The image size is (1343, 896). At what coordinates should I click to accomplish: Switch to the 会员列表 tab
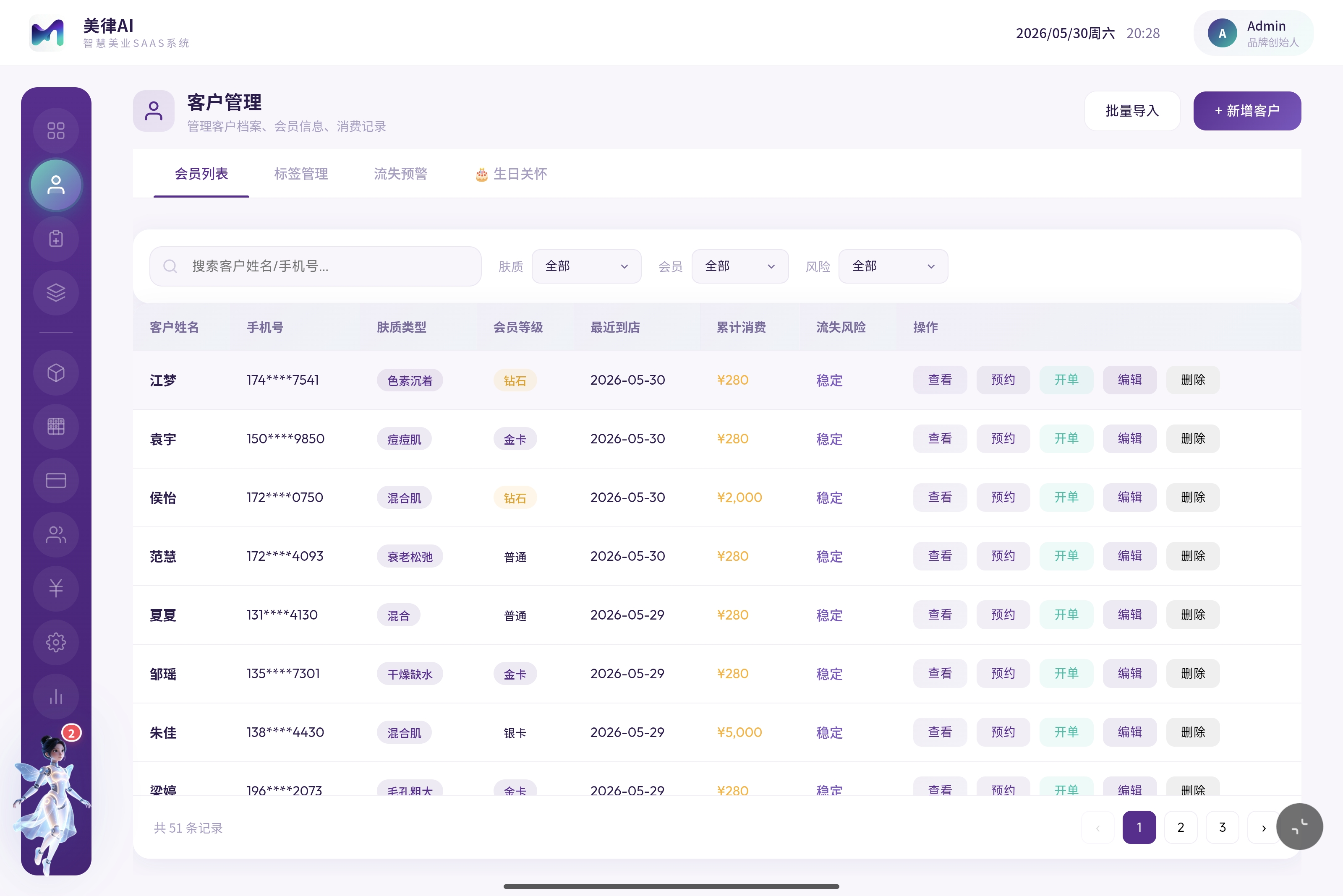coord(201,174)
